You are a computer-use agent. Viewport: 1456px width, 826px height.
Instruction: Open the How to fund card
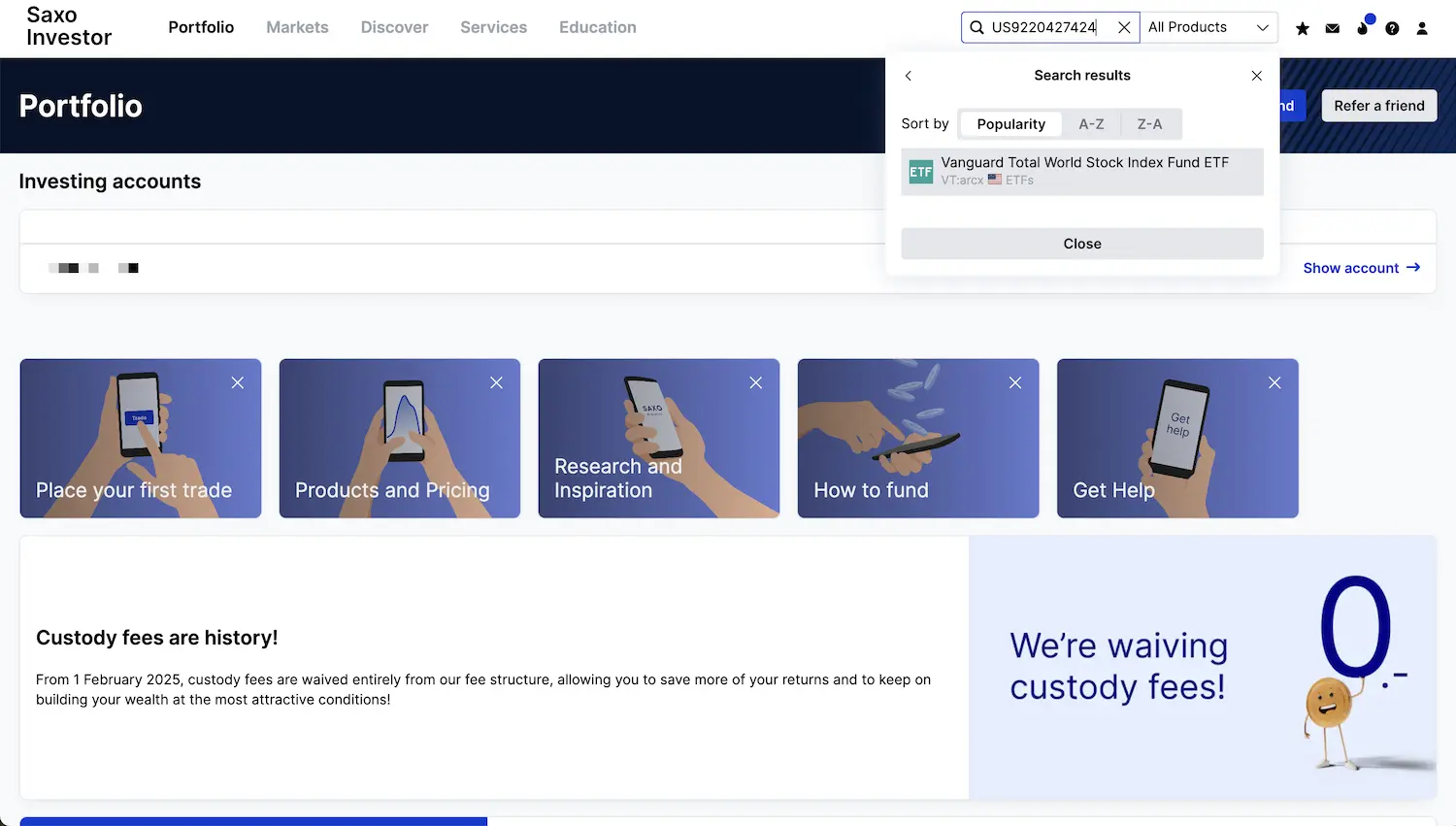[918, 439]
